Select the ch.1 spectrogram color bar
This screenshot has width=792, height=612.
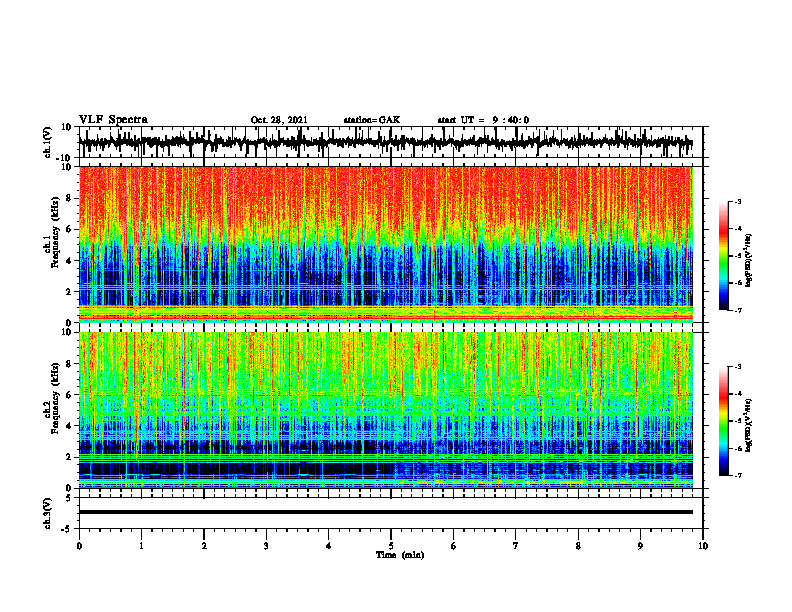[x=724, y=256]
